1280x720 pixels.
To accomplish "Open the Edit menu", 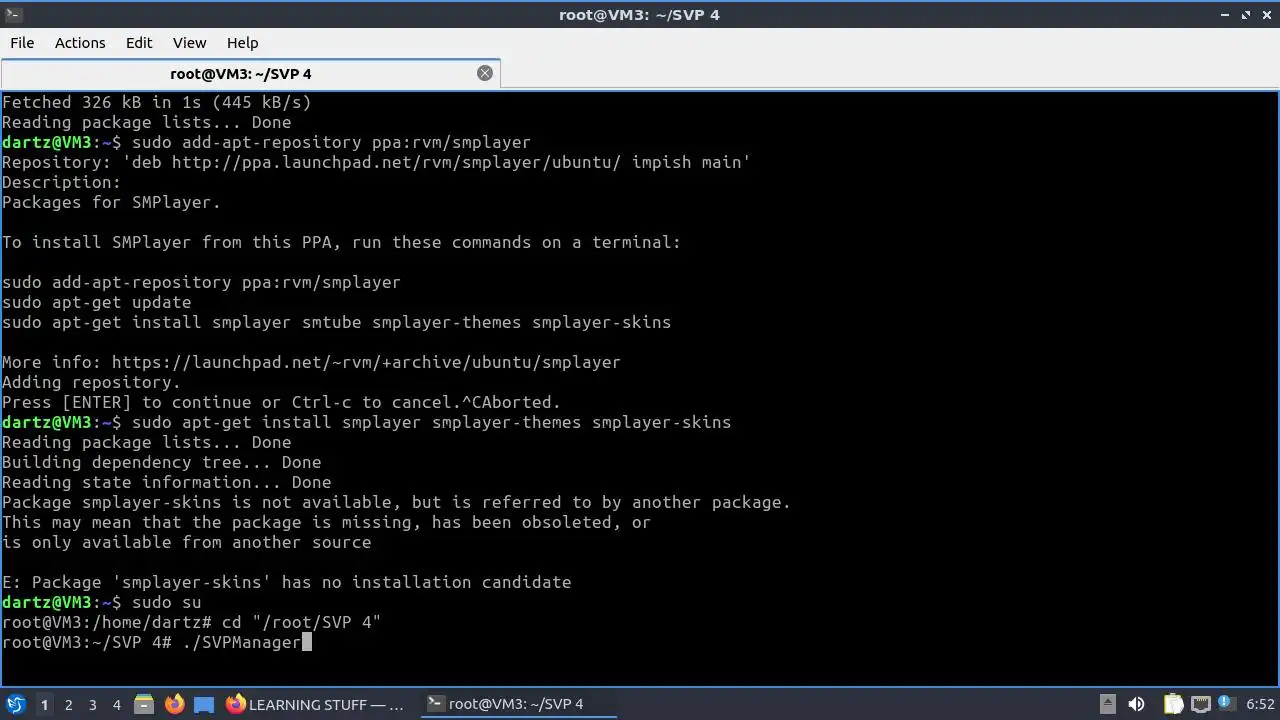I will [139, 43].
